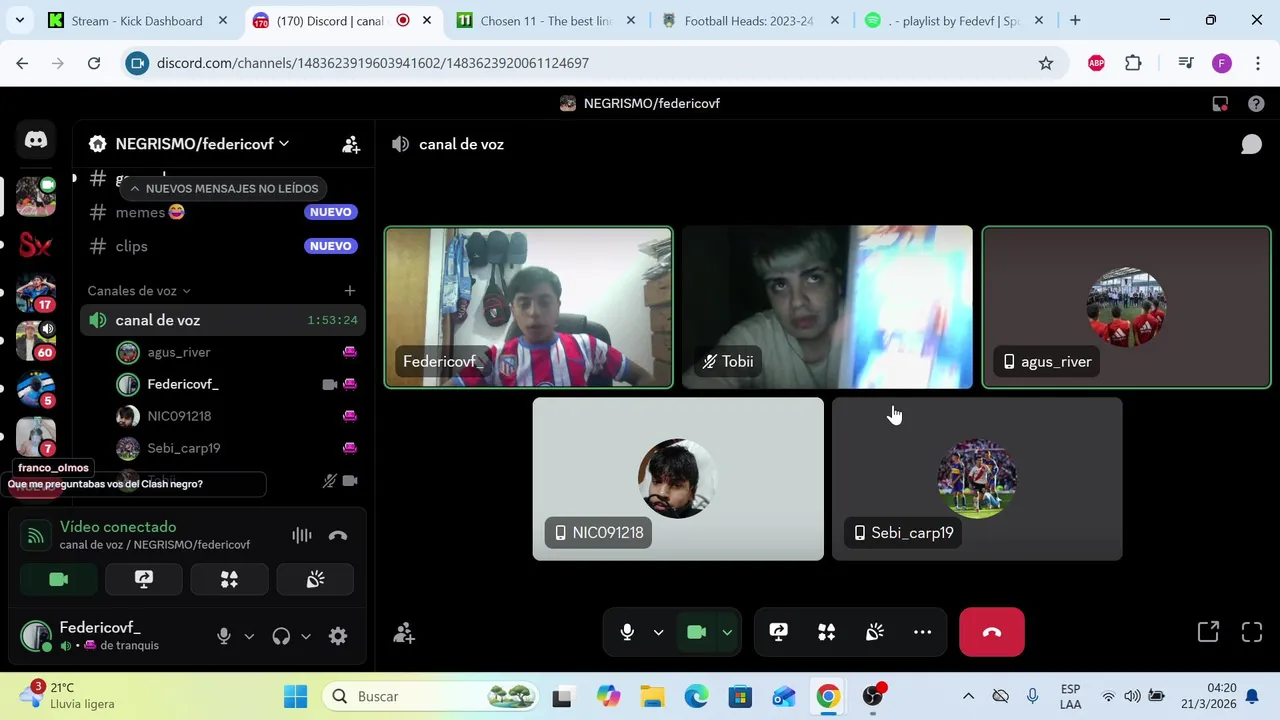The width and height of the screenshot is (1280, 720).
Task: Reload the Discord page
Action: (x=94, y=63)
